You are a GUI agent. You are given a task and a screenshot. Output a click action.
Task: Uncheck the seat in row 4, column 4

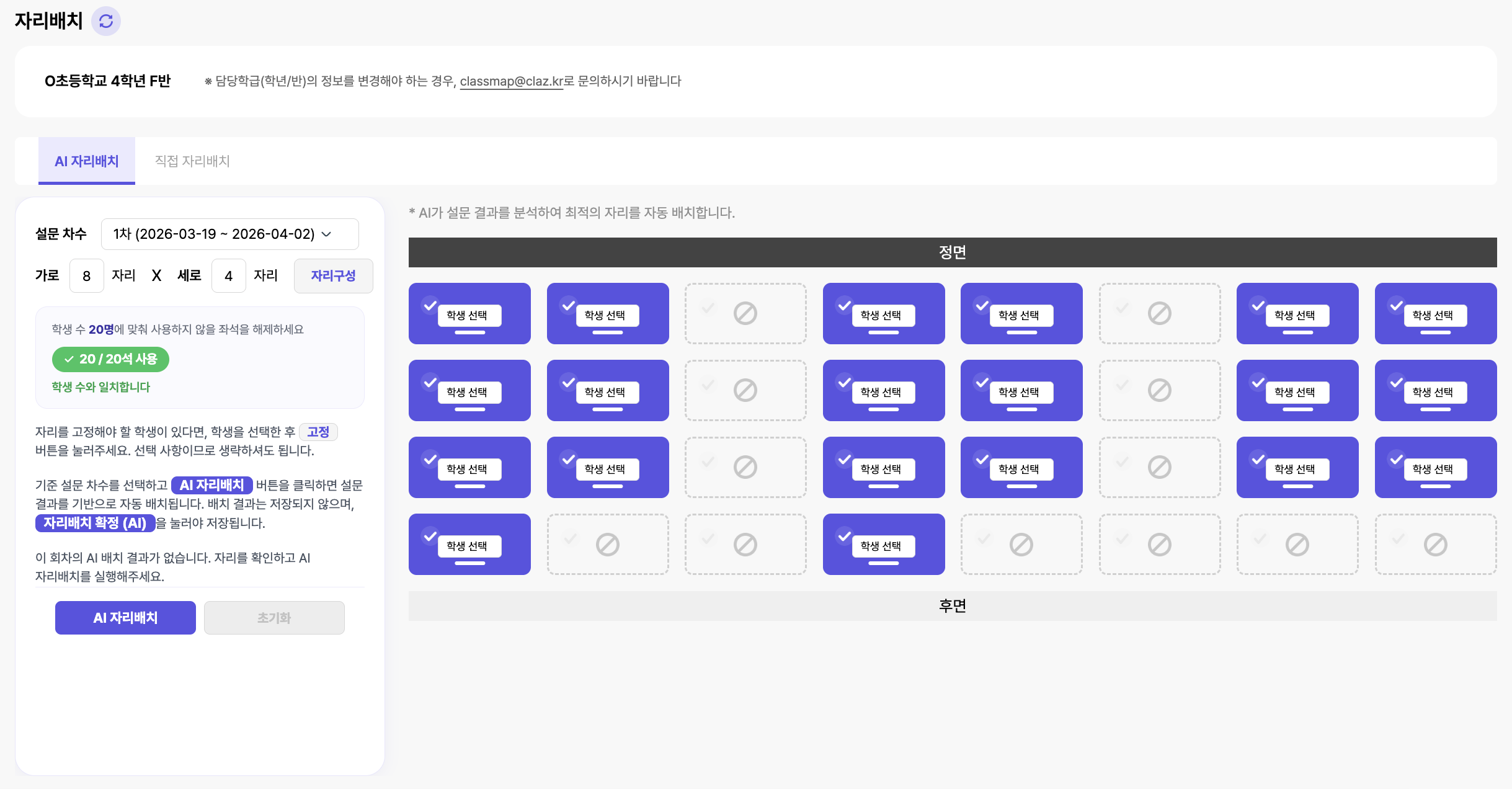(x=844, y=536)
